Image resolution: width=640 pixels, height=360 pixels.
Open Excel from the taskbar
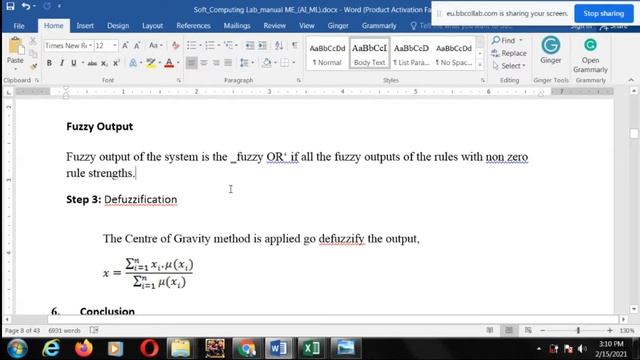311,348
